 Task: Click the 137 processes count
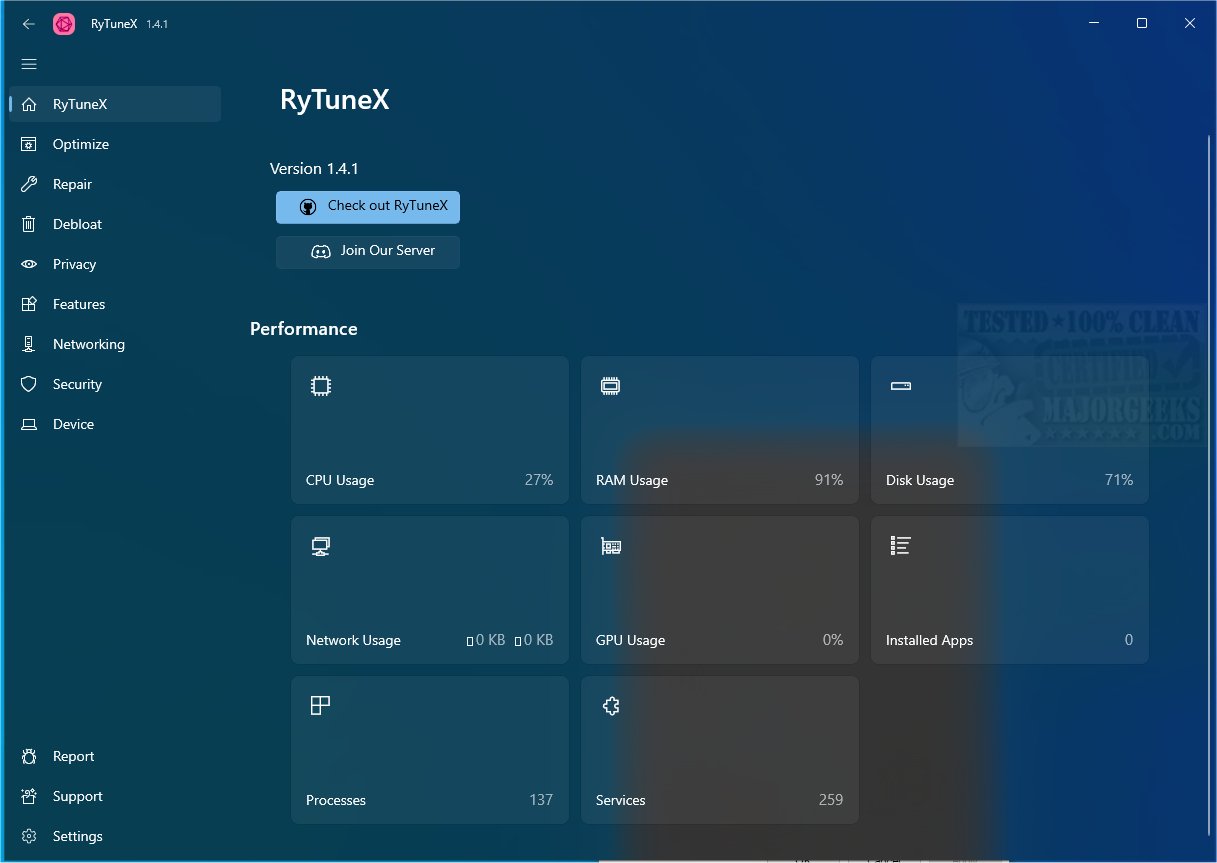[541, 800]
